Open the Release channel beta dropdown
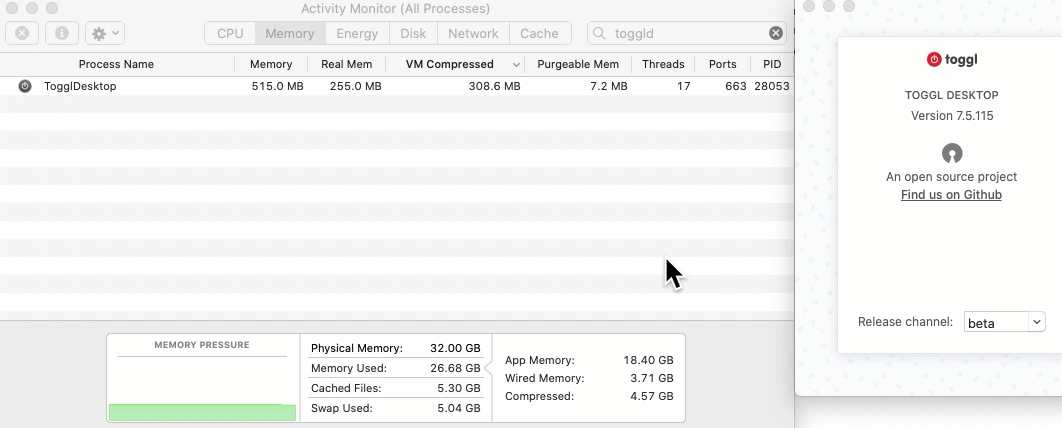Image resolution: width=1062 pixels, height=428 pixels. (1004, 322)
